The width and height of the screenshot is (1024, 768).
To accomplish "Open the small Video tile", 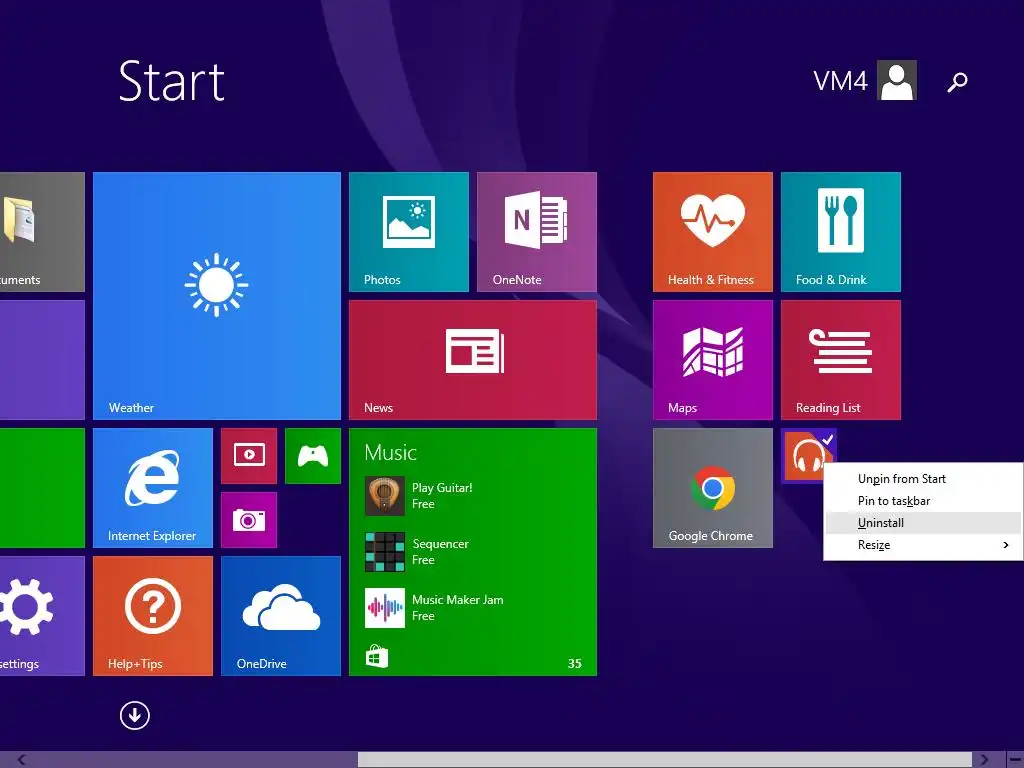I will [249, 456].
